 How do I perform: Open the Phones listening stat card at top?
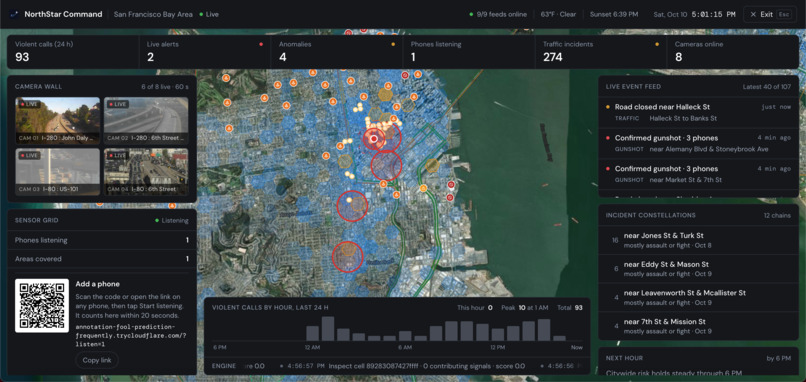coord(469,51)
